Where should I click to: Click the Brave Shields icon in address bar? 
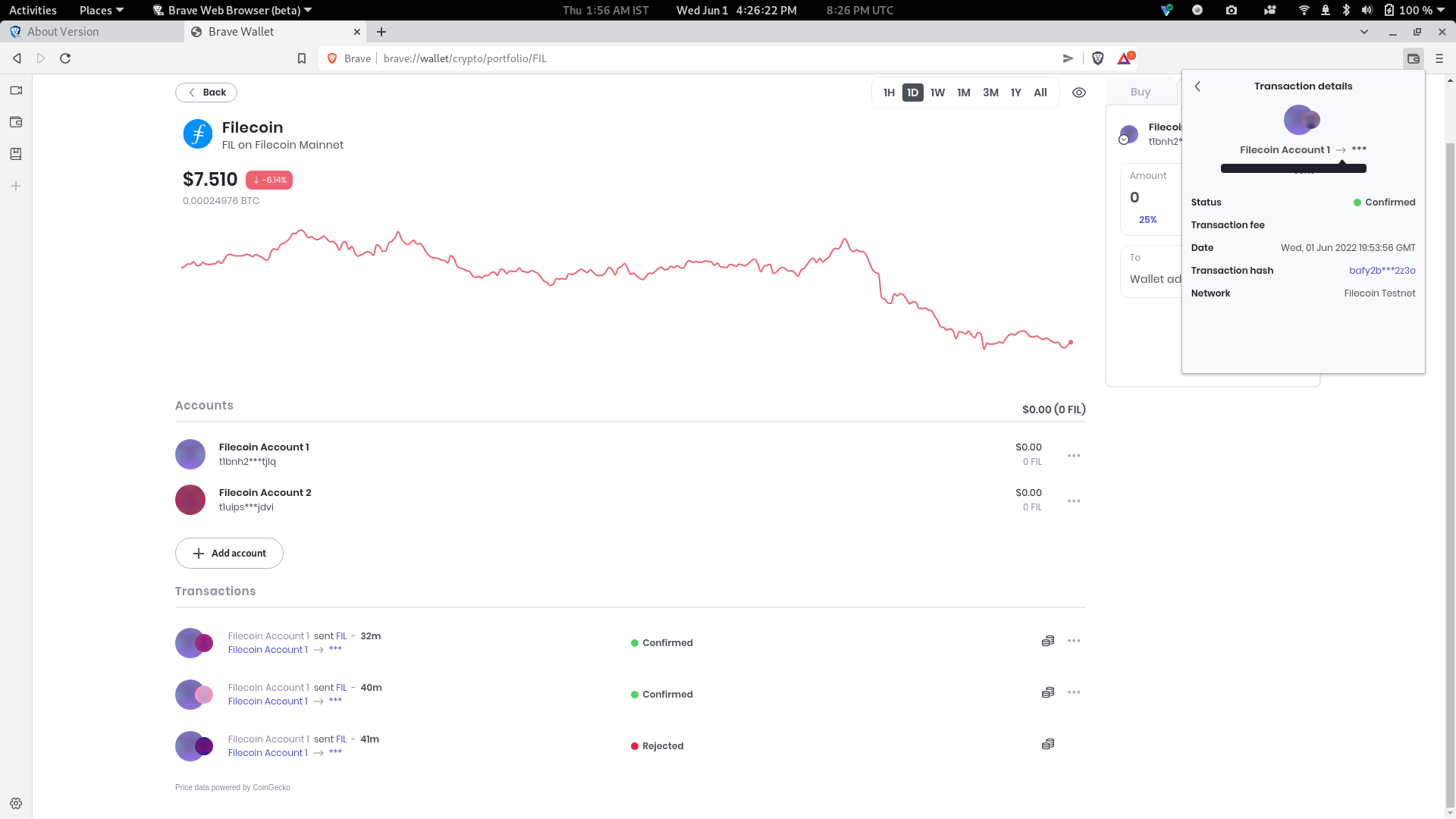[x=1098, y=58]
